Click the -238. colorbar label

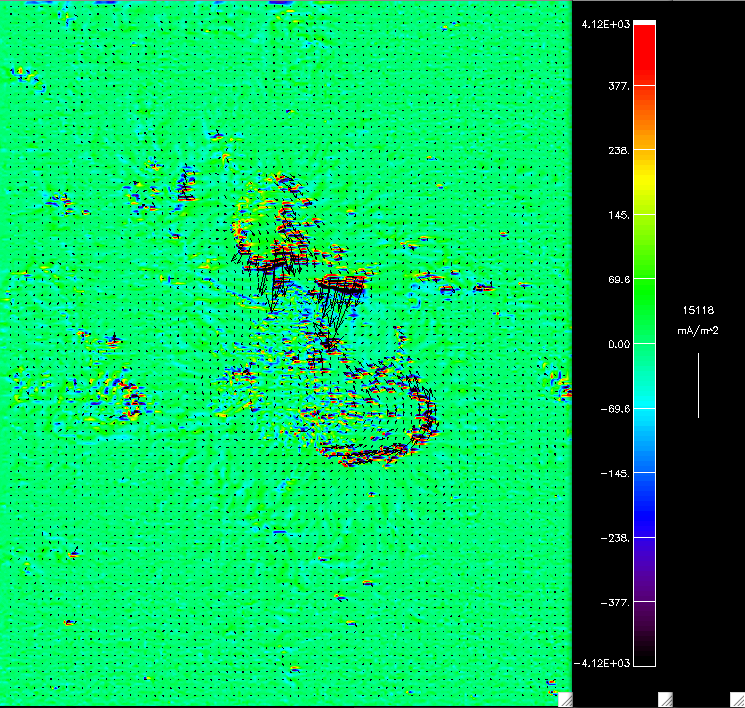pos(616,538)
